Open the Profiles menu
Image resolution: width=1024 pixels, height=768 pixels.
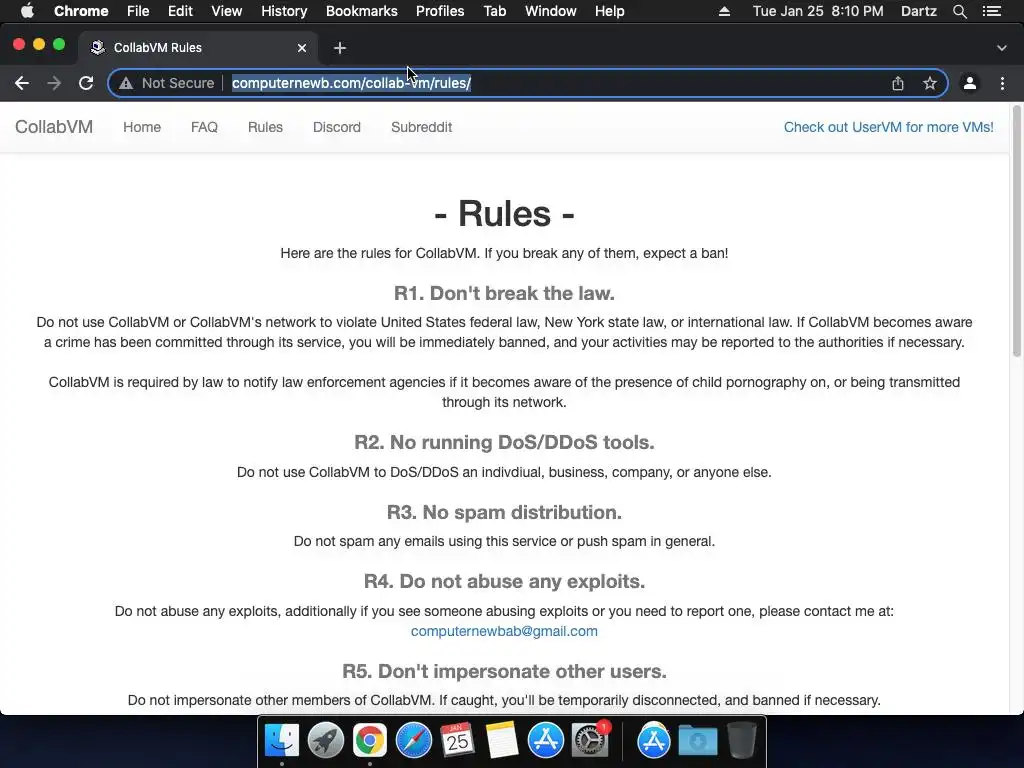(x=440, y=11)
